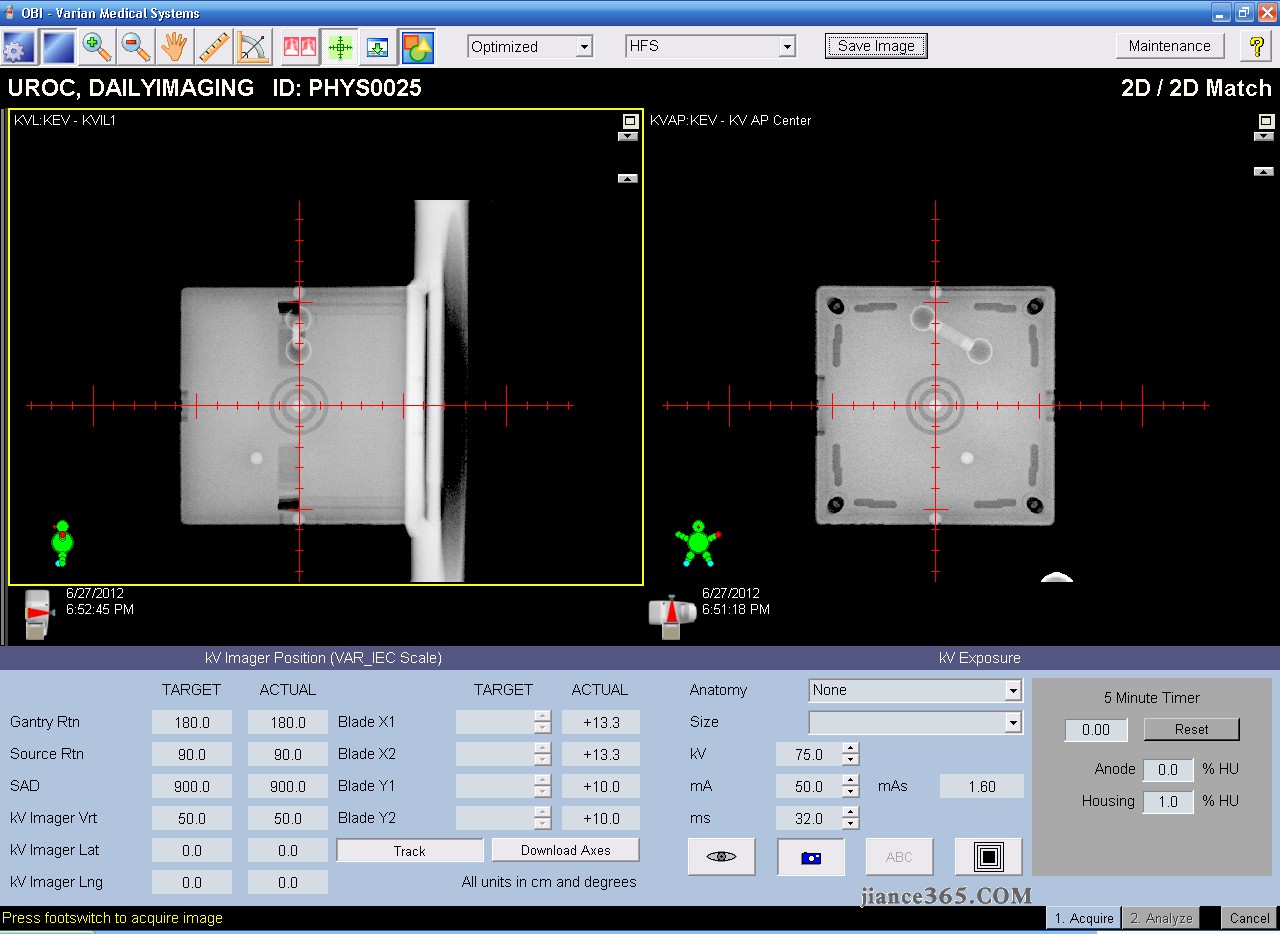Screen dimensions: 1280x934
Task: Open the settings gear tool in toolbar
Action: tap(19, 47)
